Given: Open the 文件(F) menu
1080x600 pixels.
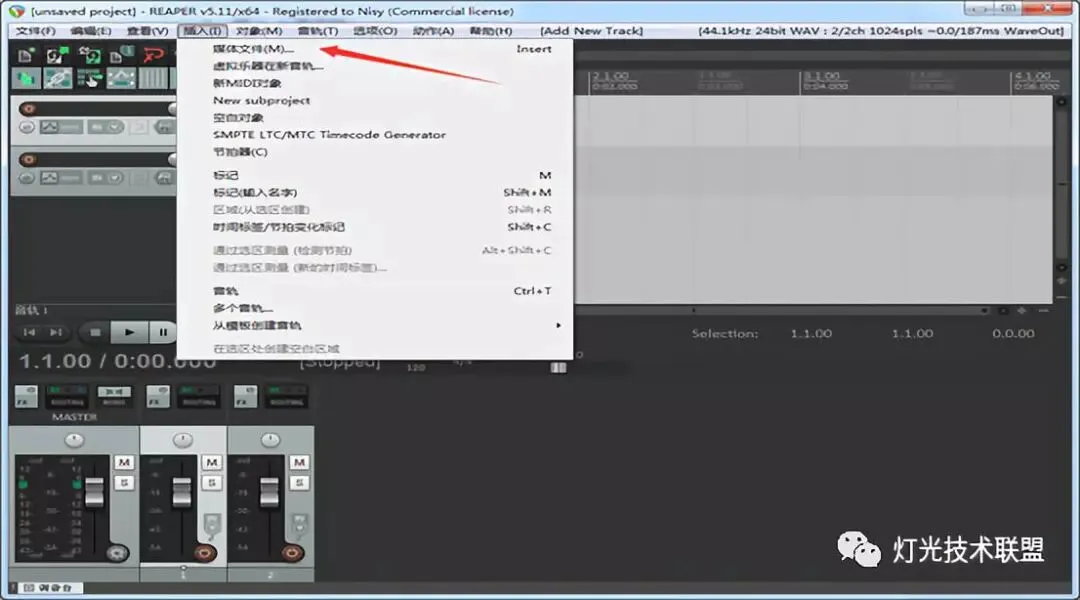Looking at the screenshot, I should (36, 31).
